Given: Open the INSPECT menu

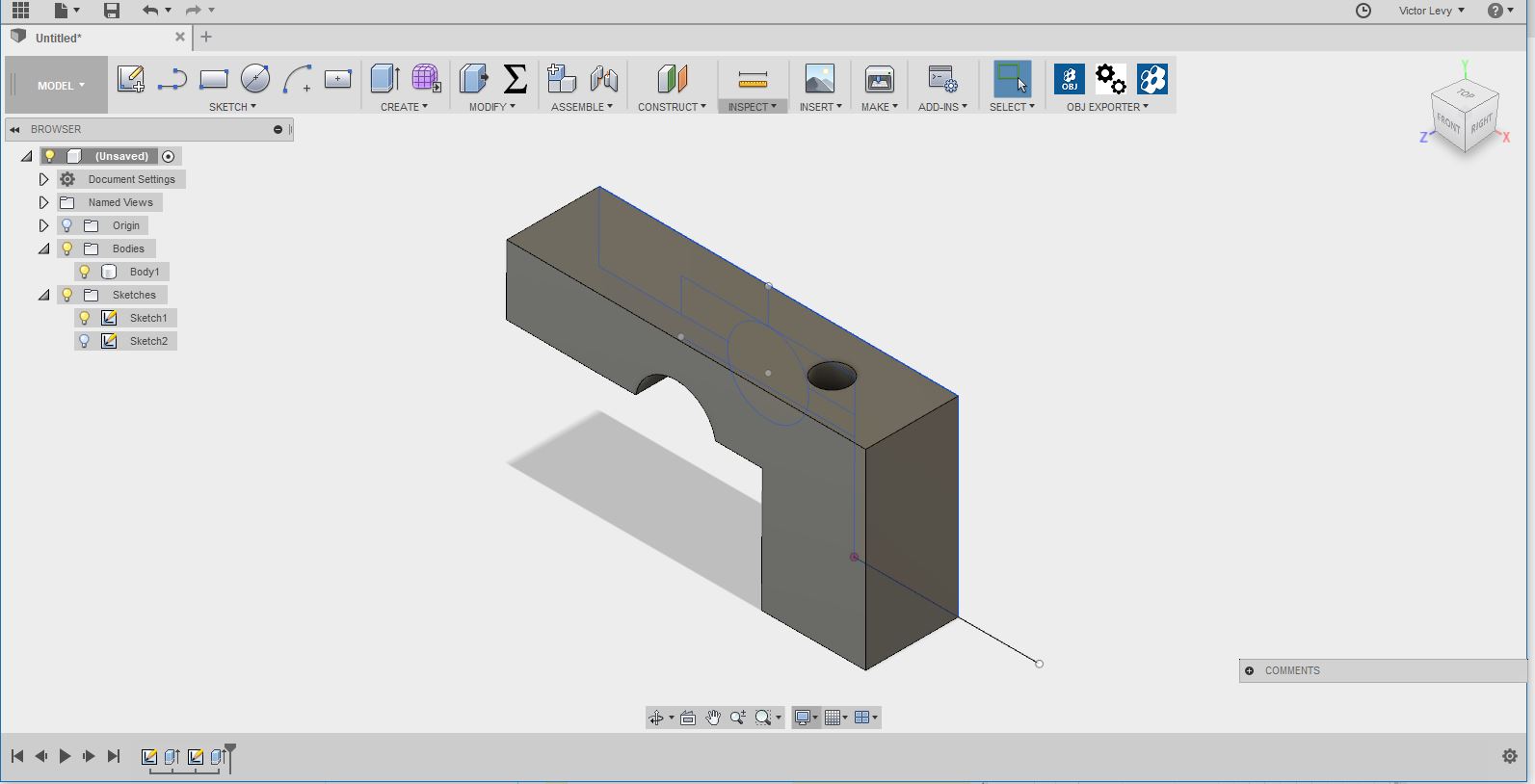Looking at the screenshot, I should point(753,107).
